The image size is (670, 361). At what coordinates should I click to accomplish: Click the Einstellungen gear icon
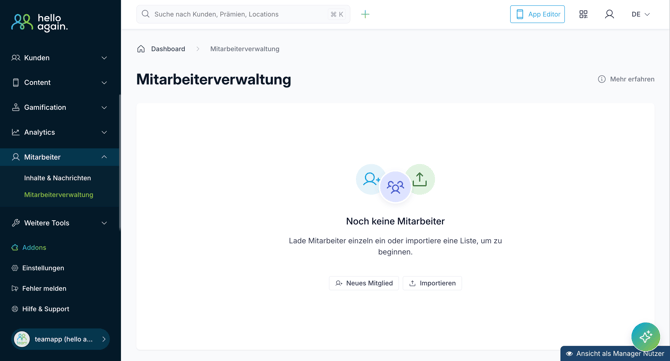15,268
